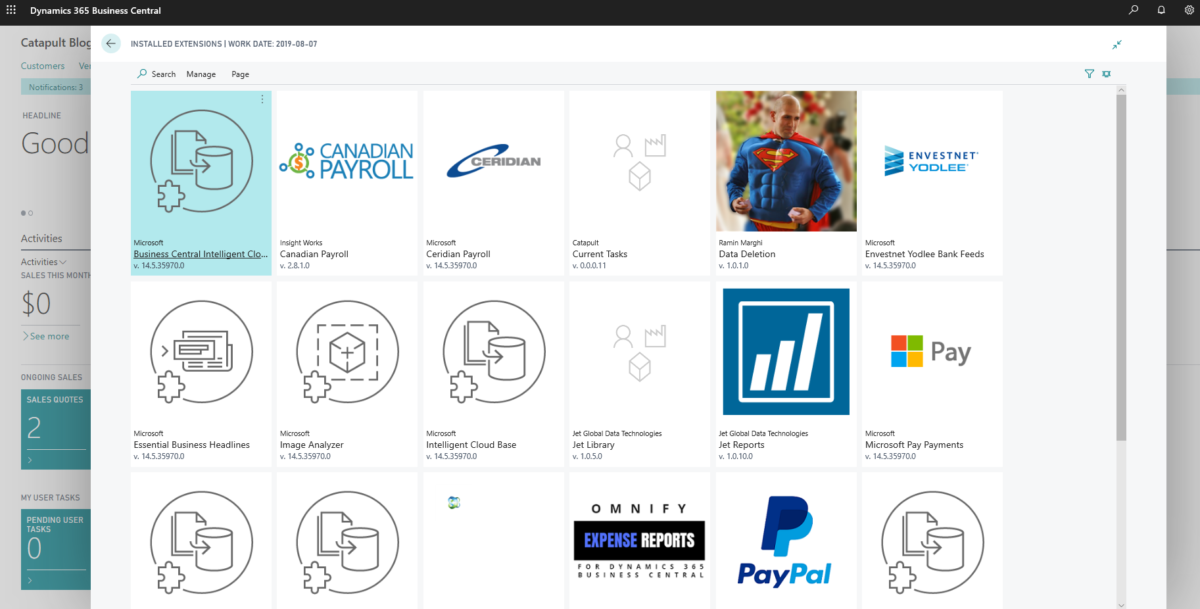
Task: Click the 'Essential Business Headlines' name
Action: click(192, 445)
